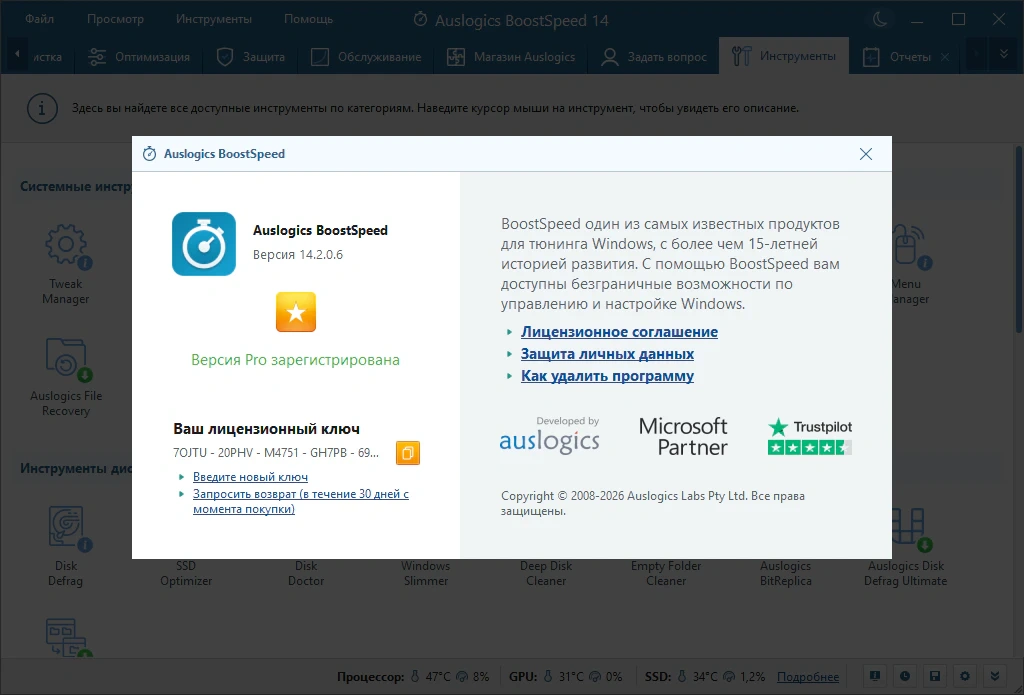Click the SSD load gauge icon

pos(729,677)
